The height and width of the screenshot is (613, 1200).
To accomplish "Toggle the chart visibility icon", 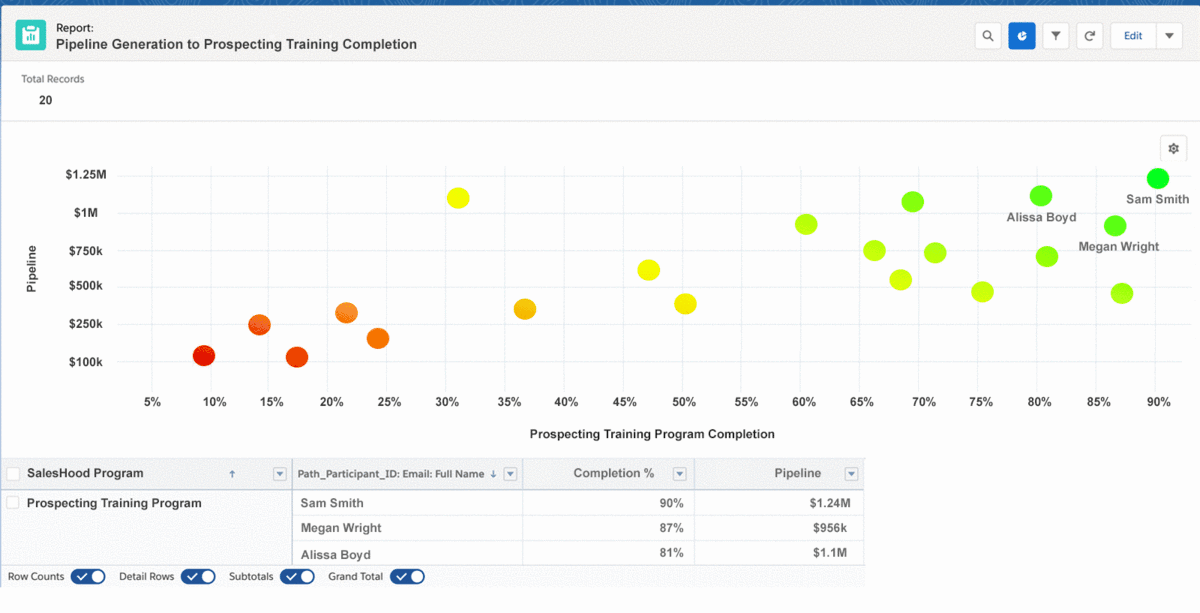I will (x=1022, y=35).
